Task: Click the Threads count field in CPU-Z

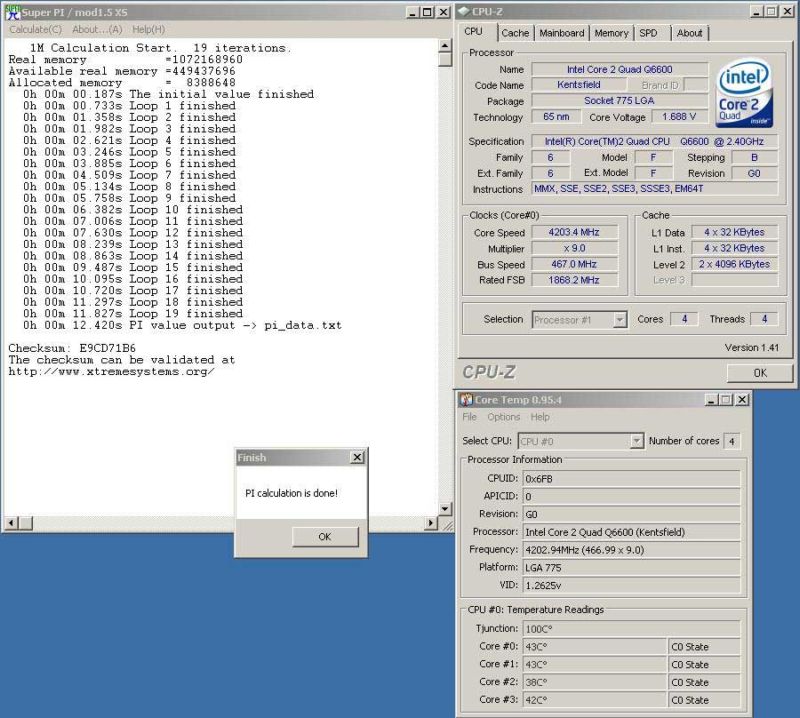Action: point(764,319)
